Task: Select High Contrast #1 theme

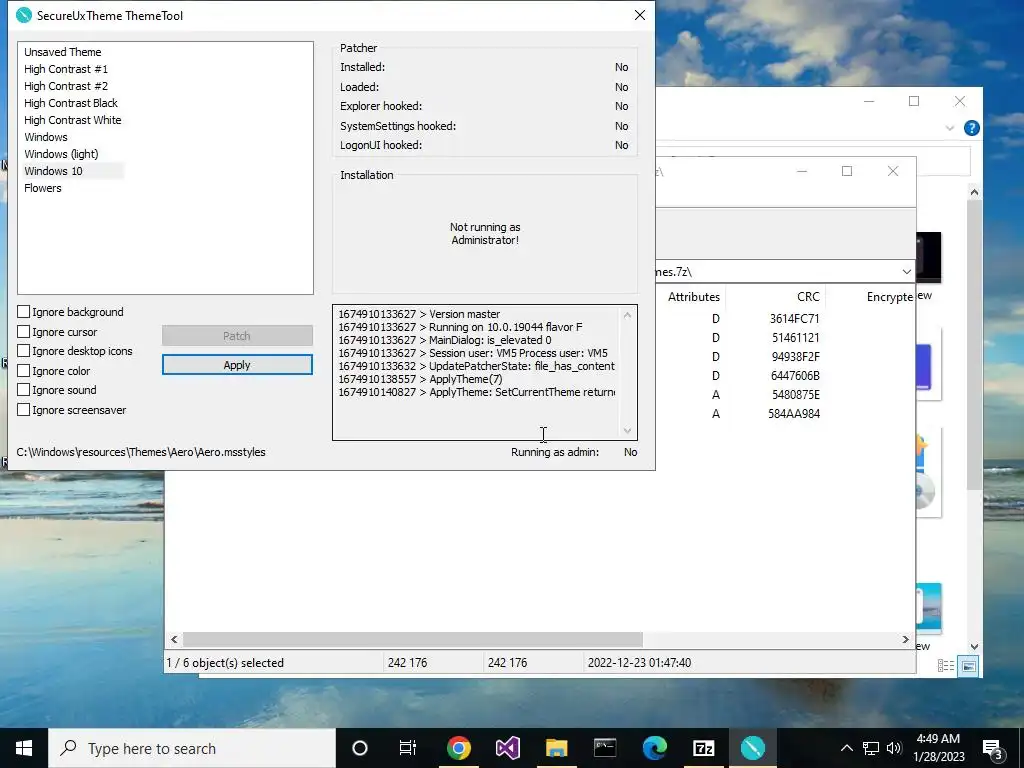Action: (66, 69)
